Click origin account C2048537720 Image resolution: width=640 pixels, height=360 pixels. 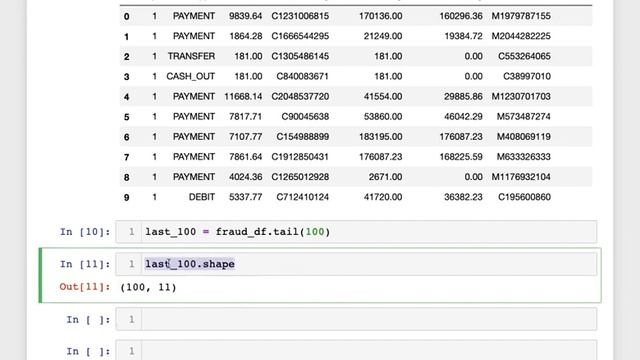(x=300, y=96)
